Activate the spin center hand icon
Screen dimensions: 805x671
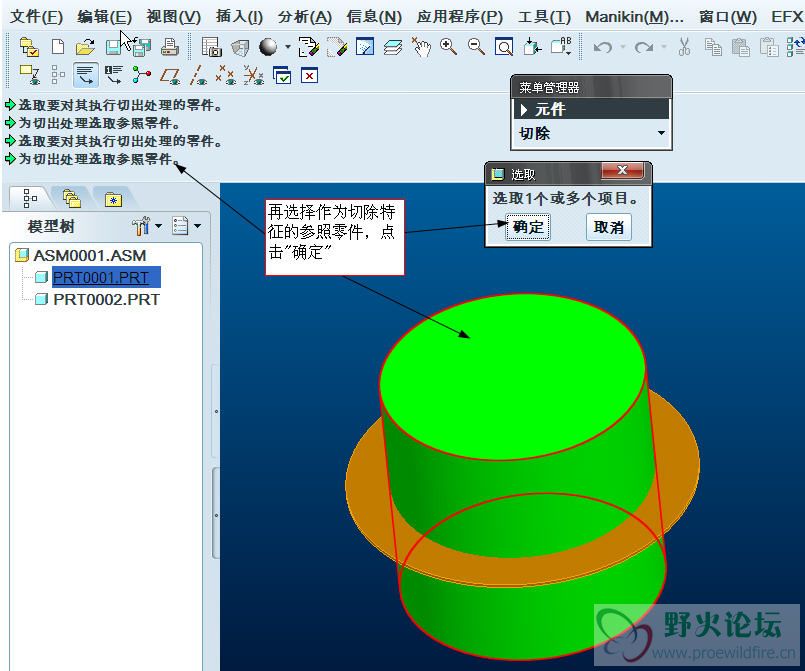tap(421, 47)
